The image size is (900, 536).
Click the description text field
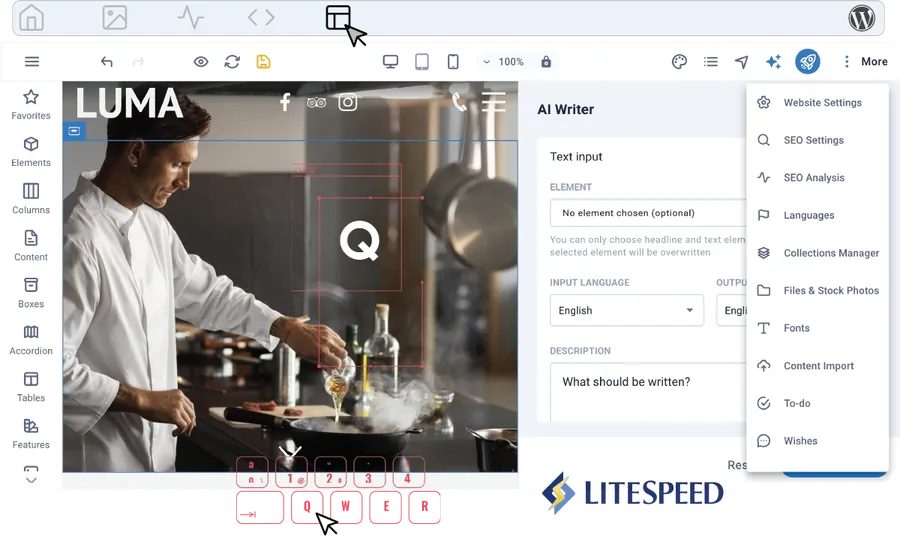(650, 390)
